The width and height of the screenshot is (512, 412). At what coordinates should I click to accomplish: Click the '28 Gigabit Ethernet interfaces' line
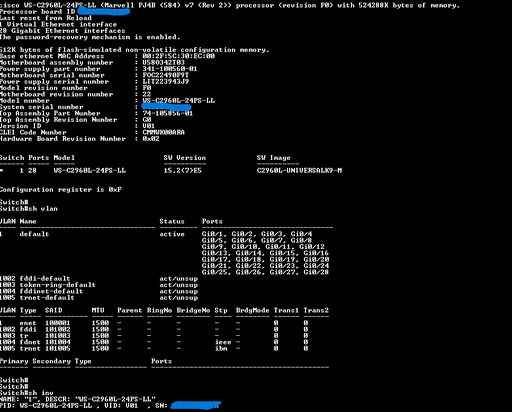(63, 31)
